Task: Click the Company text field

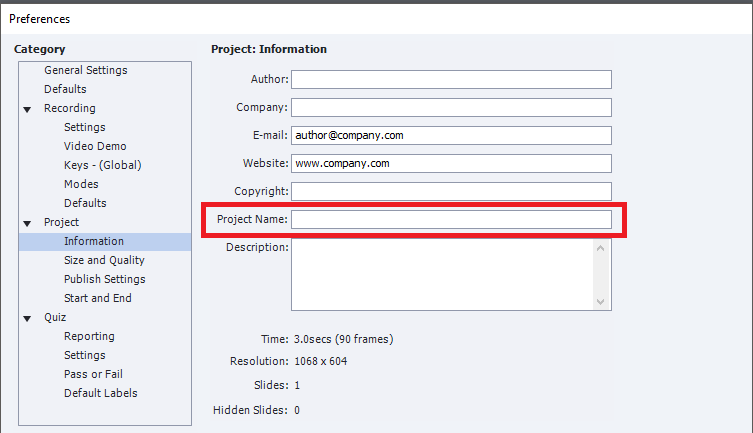Action: [x=451, y=107]
